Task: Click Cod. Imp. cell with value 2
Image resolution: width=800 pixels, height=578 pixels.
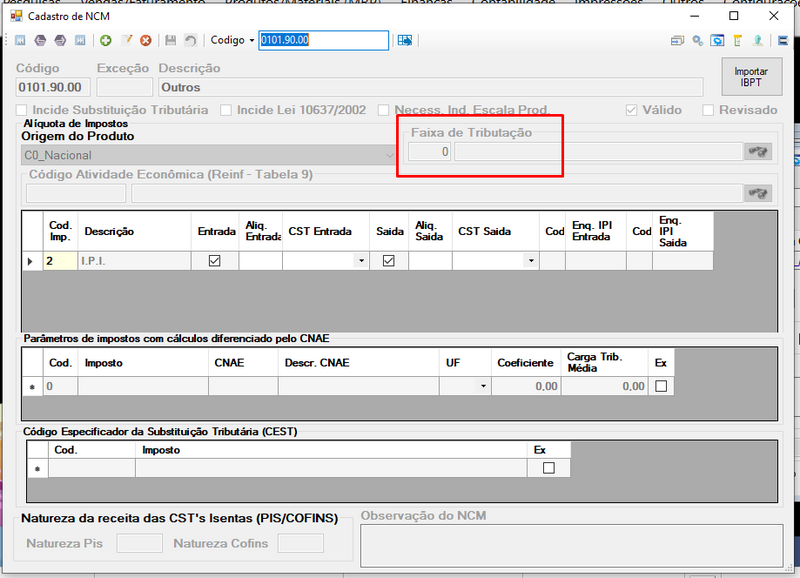Action: (x=60, y=261)
